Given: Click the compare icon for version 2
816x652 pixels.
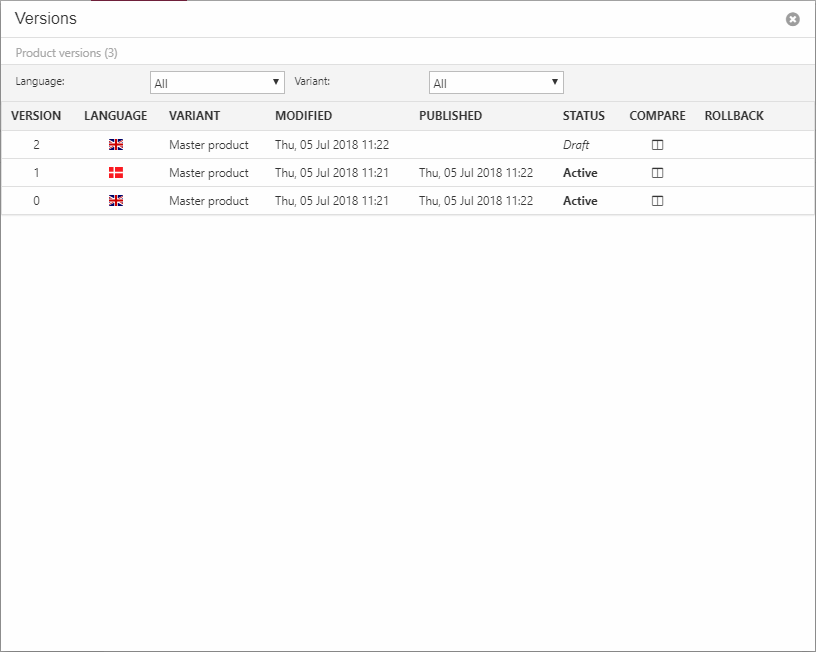Looking at the screenshot, I should tap(657, 145).
